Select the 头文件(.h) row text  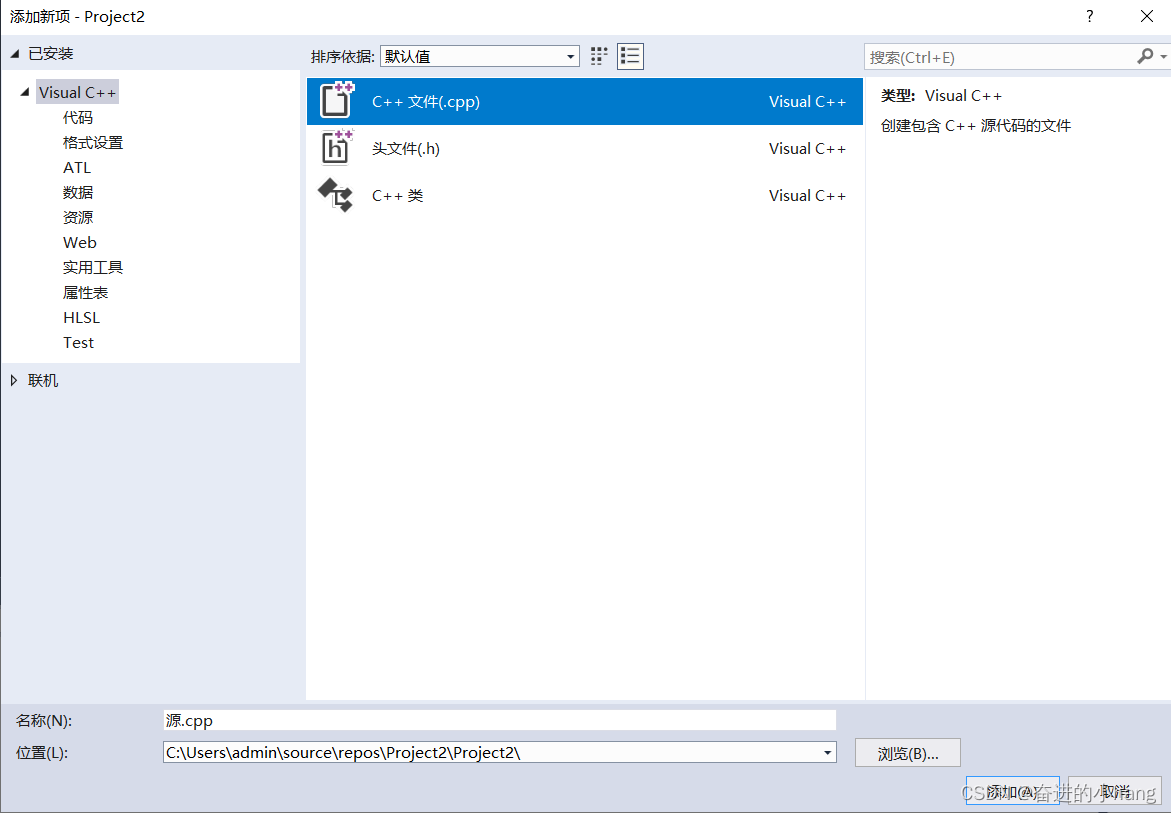[406, 149]
